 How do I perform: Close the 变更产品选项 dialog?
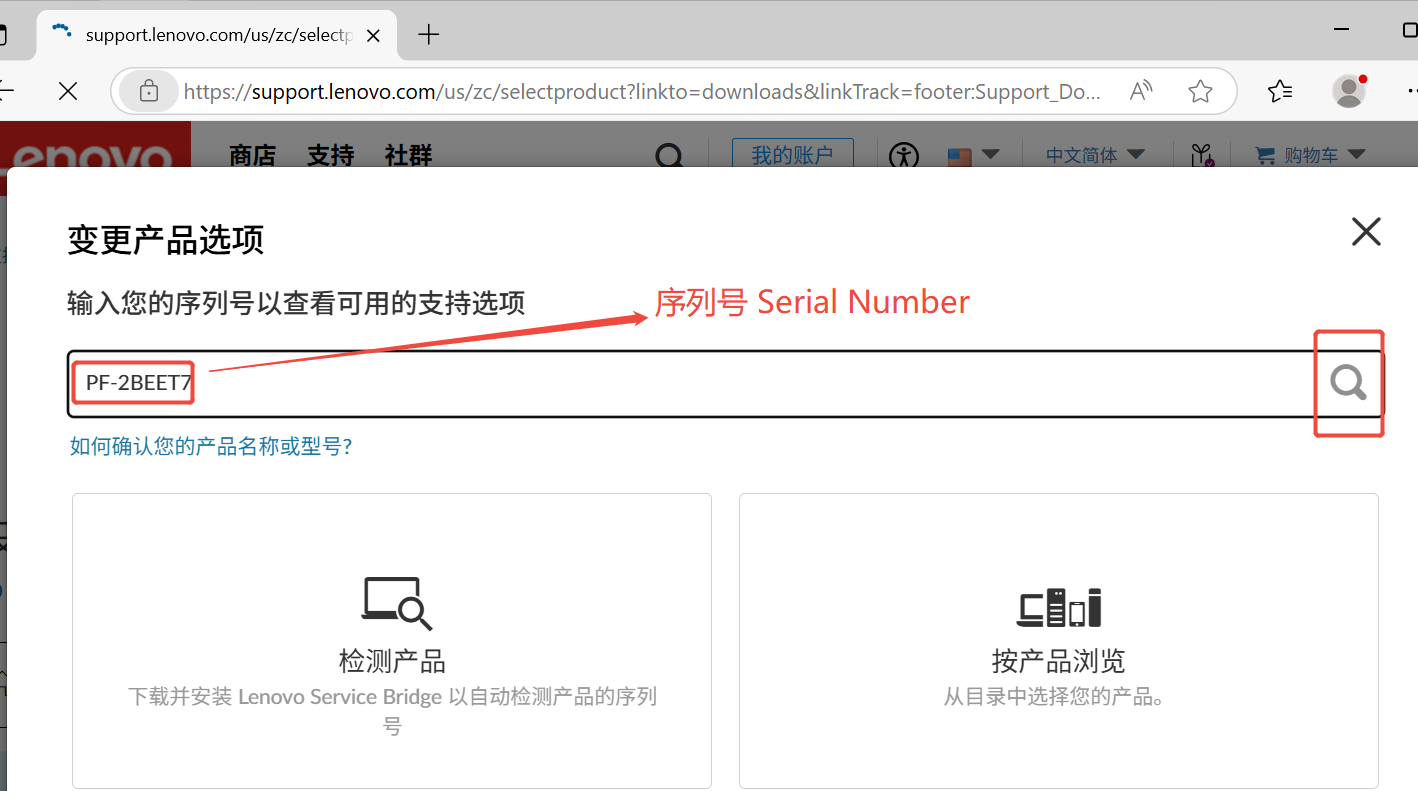coord(1366,232)
